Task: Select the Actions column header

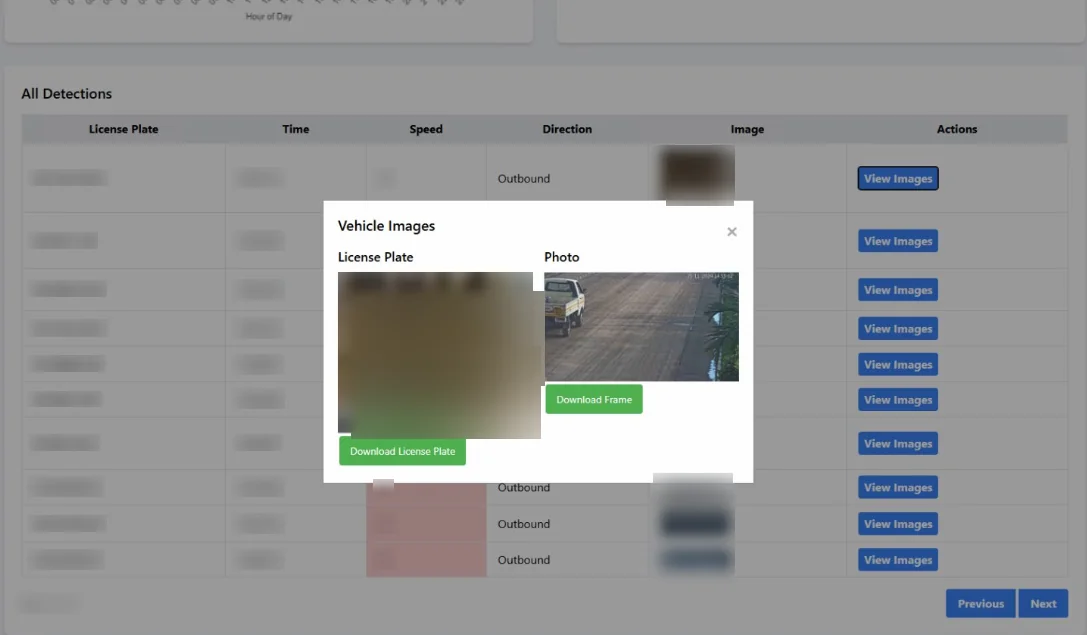Action: (957, 129)
